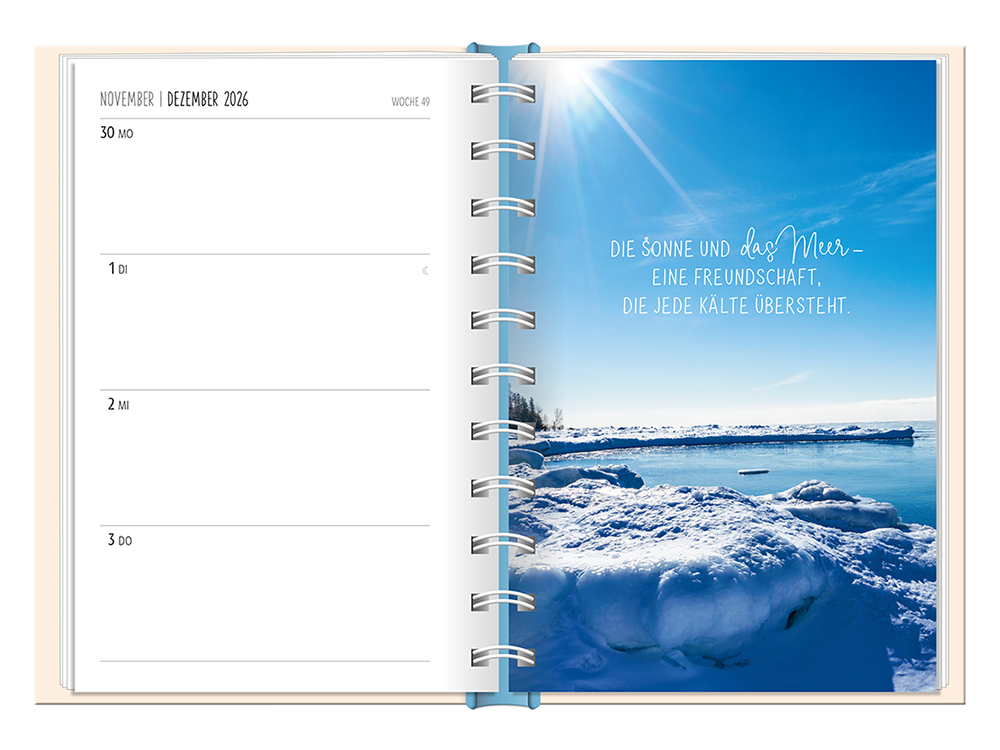Image resolution: width=1000 pixels, height=750 pixels.
Task: Select the "2 MI" day label
Action: click(x=119, y=405)
